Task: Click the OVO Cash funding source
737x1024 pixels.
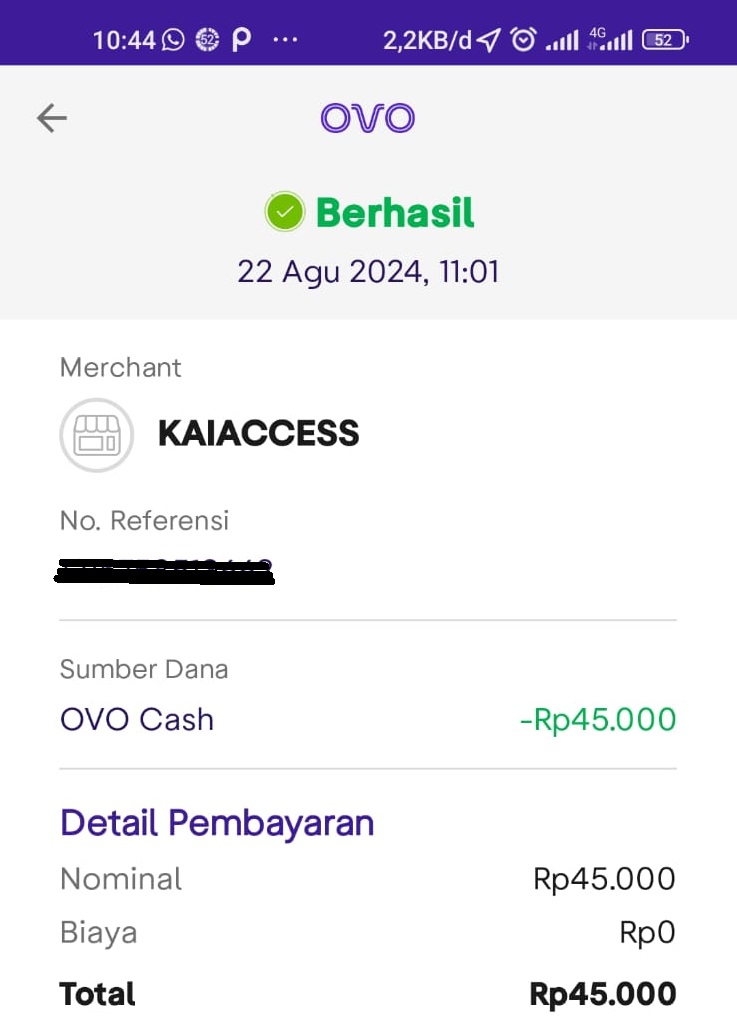Action: click(137, 720)
